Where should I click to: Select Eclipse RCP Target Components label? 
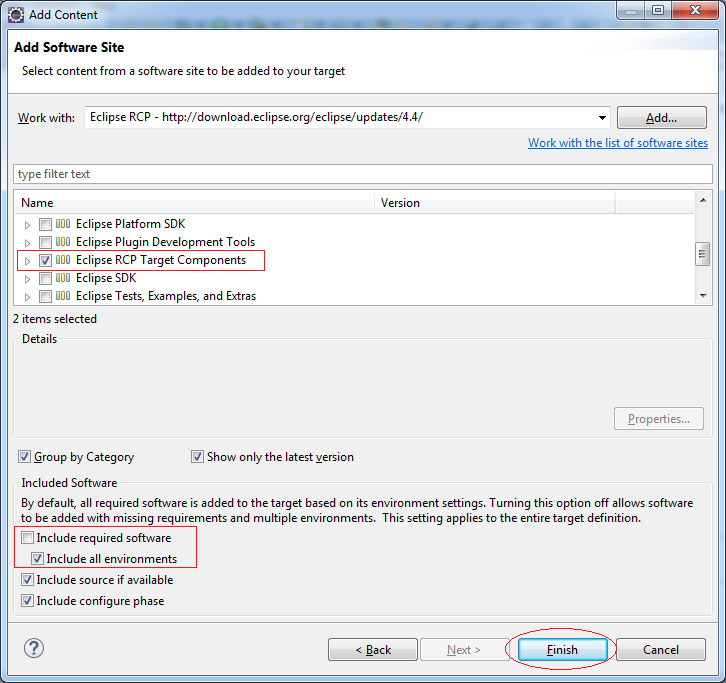pyautogui.click(x=161, y=260)
